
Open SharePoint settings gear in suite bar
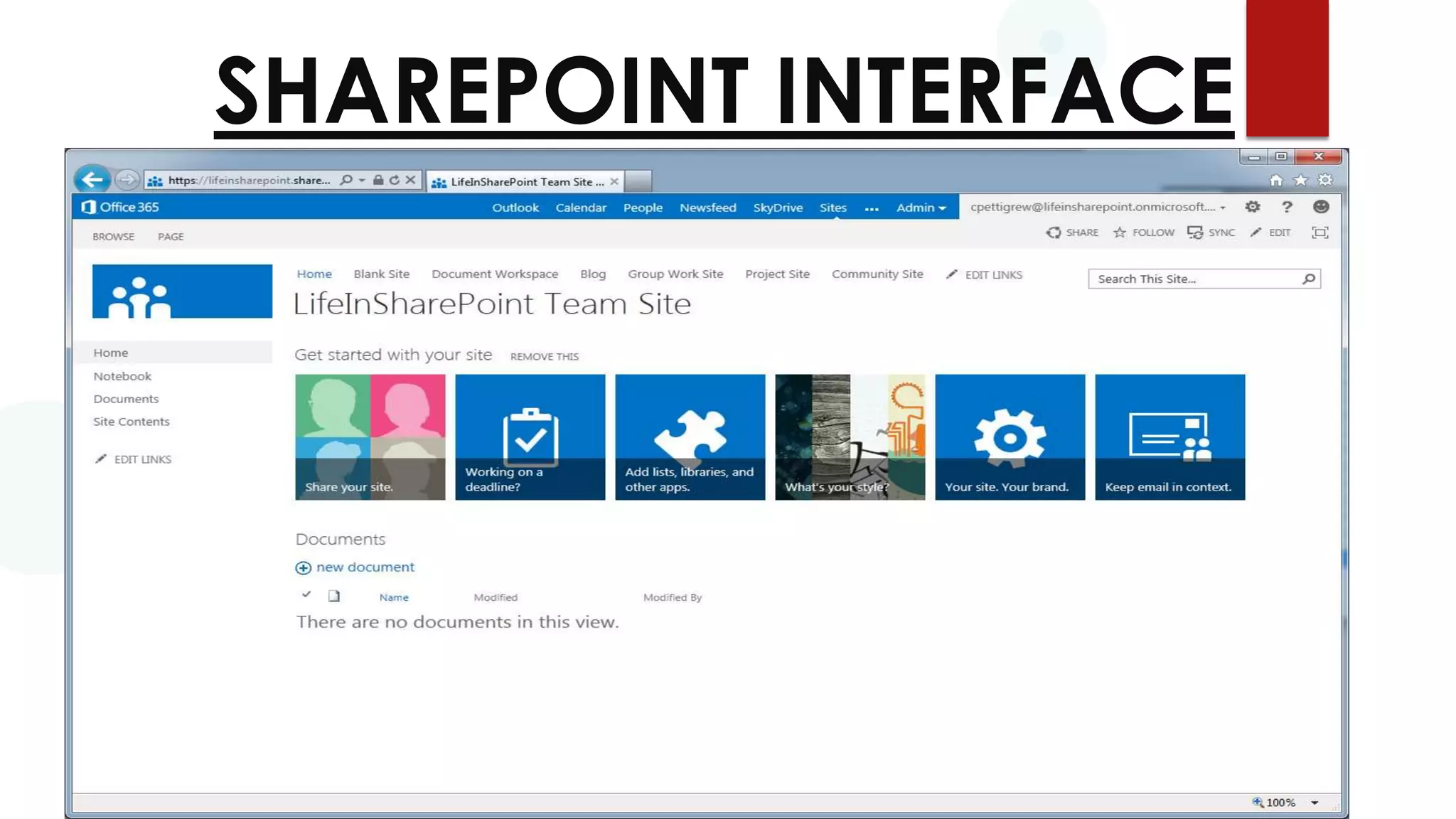(x=1253, y=207)
